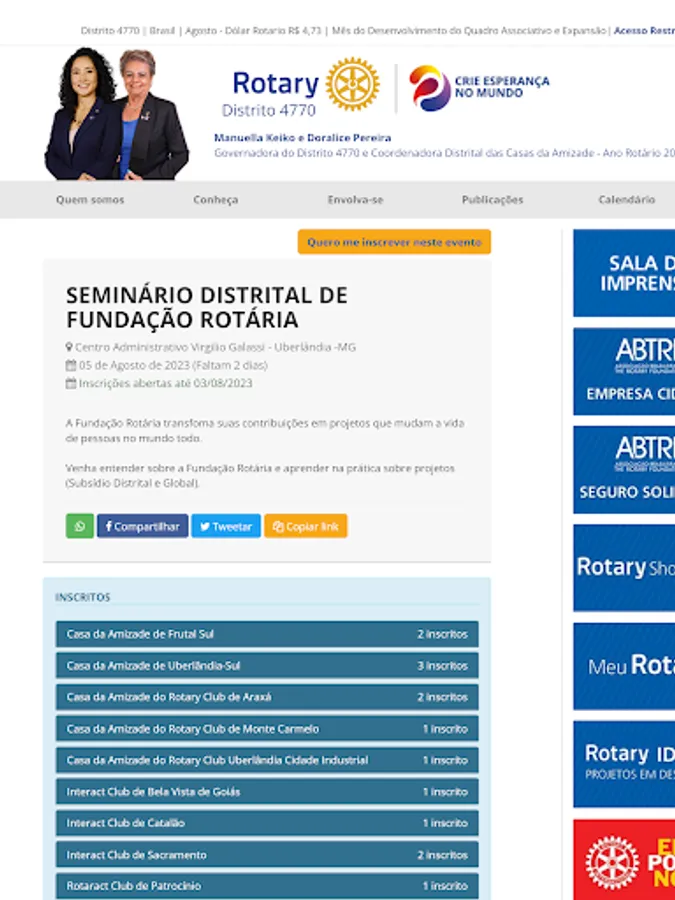
Task: Click the Crie Esperança no Mundo logo
Action: pos(479,87)
